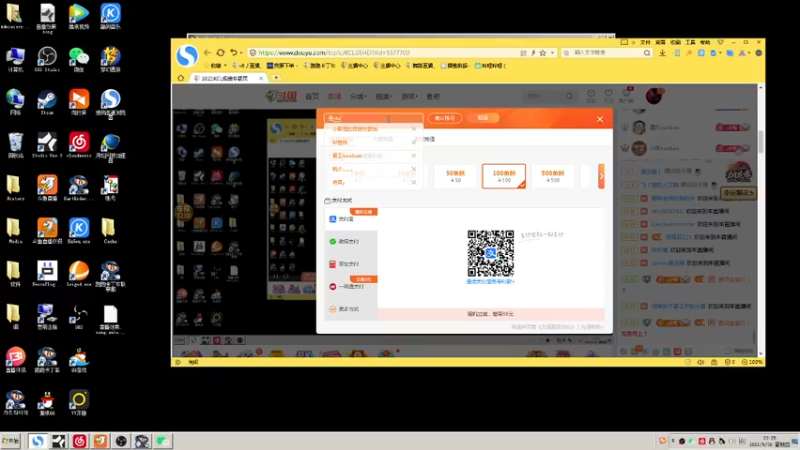800x450 pixels.
Task: Click the cancel button in dialog header
Action: [483, 118]
